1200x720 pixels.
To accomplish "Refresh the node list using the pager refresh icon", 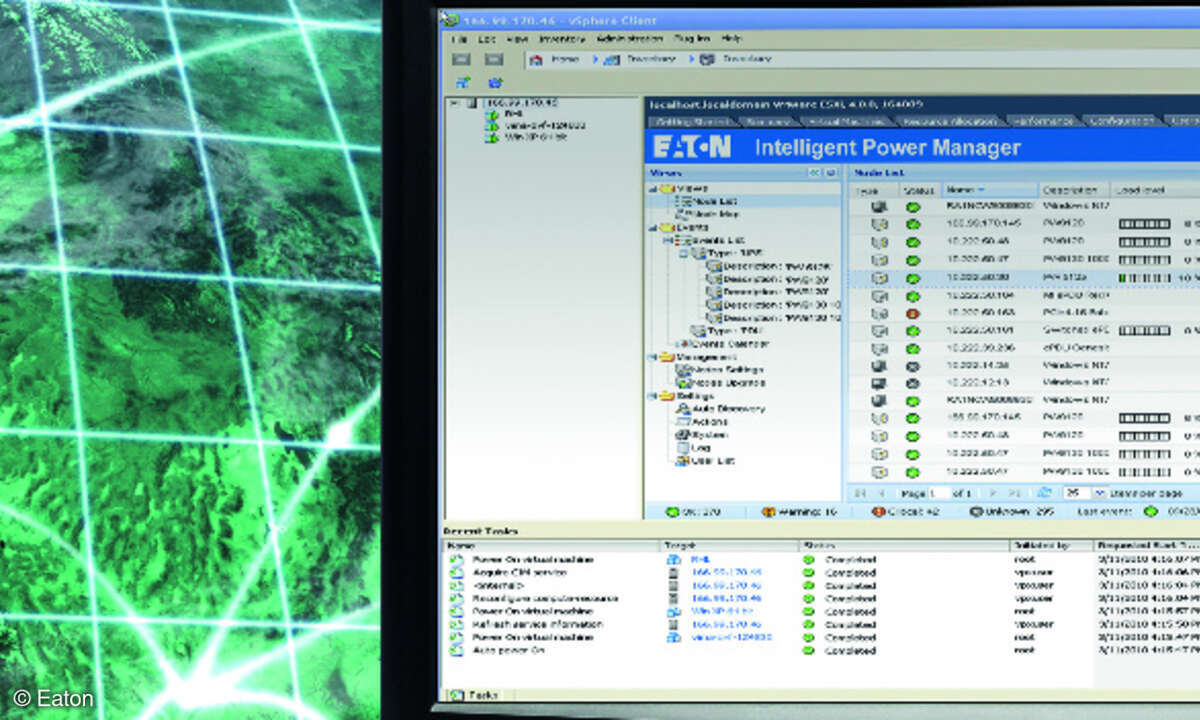I will coord(1044,492).
